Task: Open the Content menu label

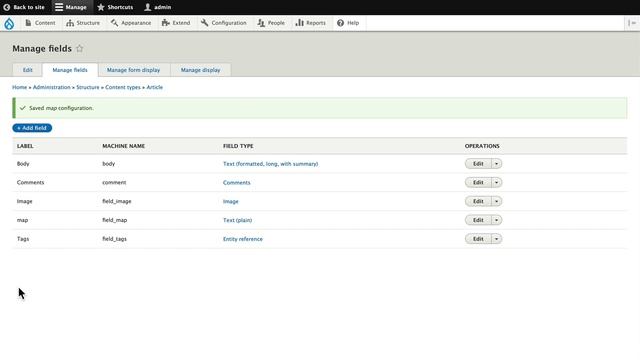Action: tap(45, 23)
